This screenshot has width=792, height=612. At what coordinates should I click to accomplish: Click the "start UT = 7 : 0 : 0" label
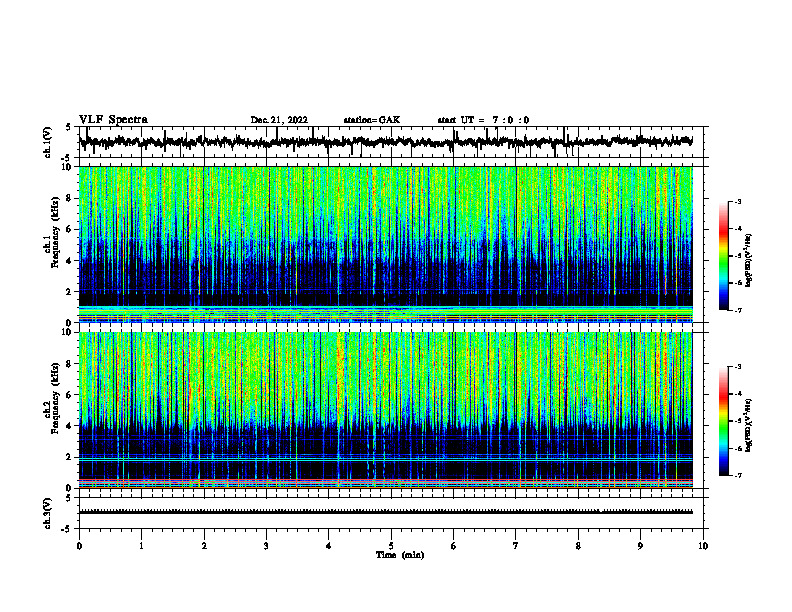pos(483,120)
